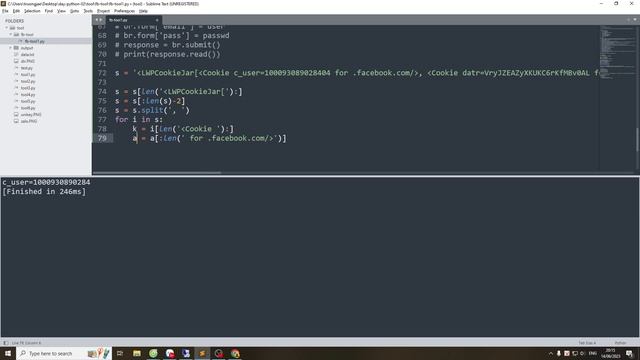Expand the output folder
The width and height of the screenshot is (640, 360).
(x=11, y=48)
